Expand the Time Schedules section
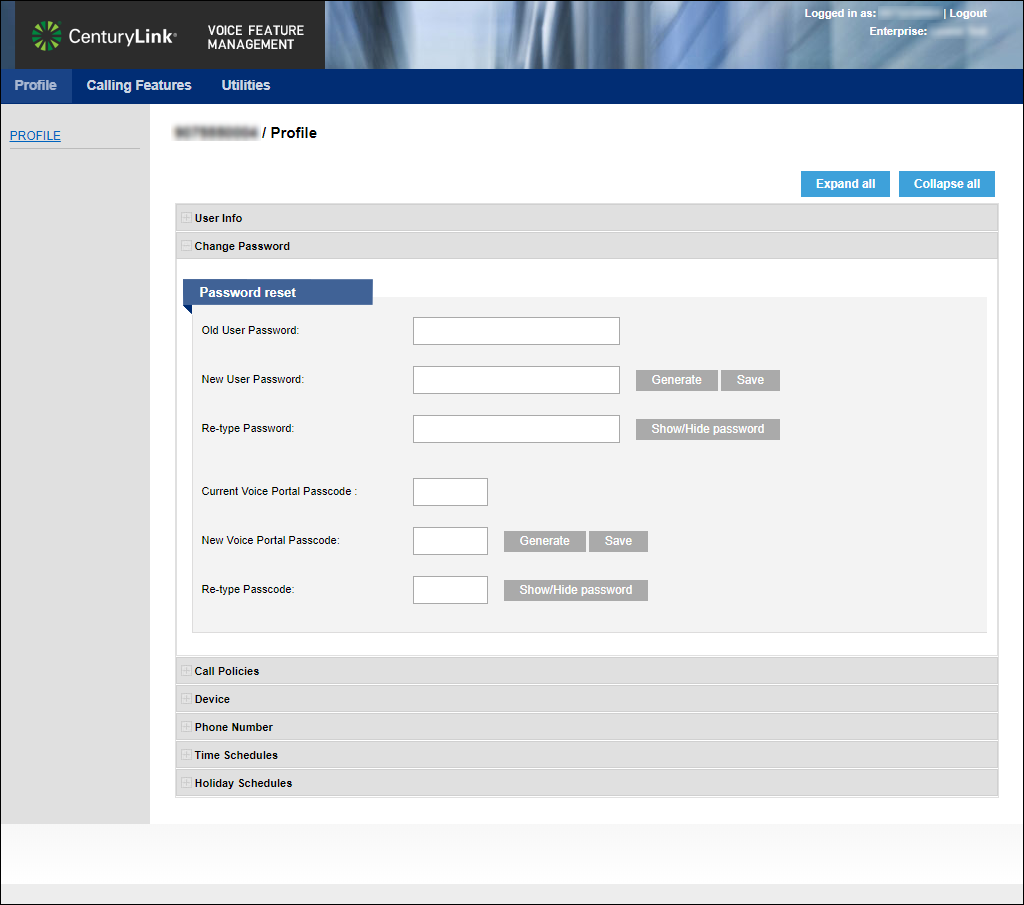This screenshot has height=905, width=1024. 586,755
